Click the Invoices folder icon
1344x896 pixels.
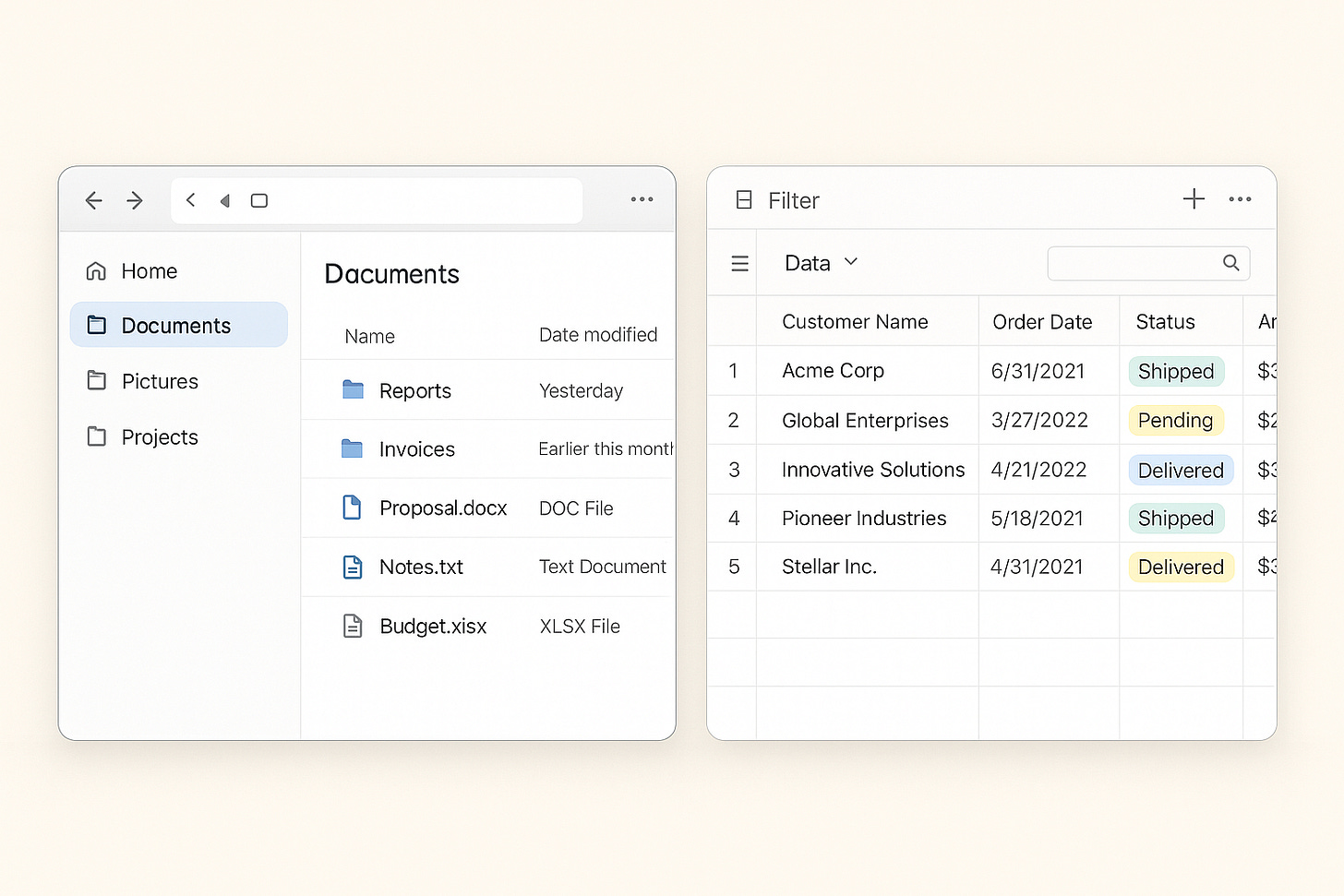(352, 448)
